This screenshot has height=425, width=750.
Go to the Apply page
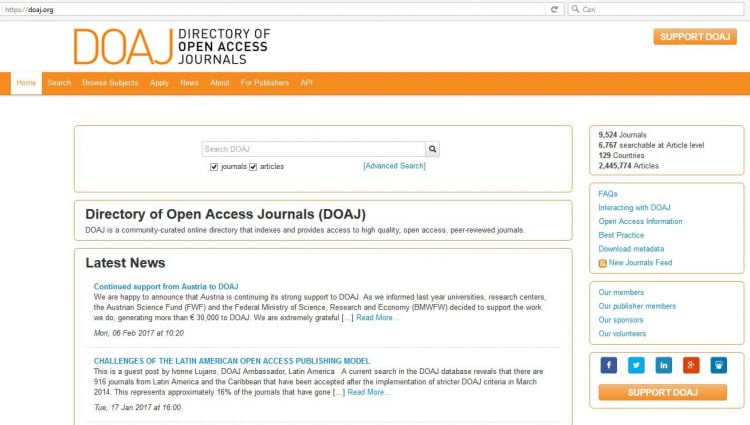point(159,83)
